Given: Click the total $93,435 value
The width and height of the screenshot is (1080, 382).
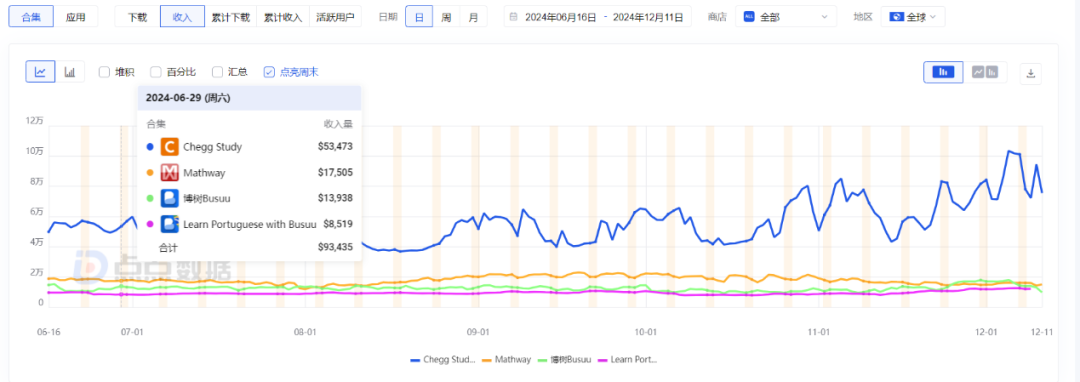Looking at the screenshot, I should coord(335,246).
